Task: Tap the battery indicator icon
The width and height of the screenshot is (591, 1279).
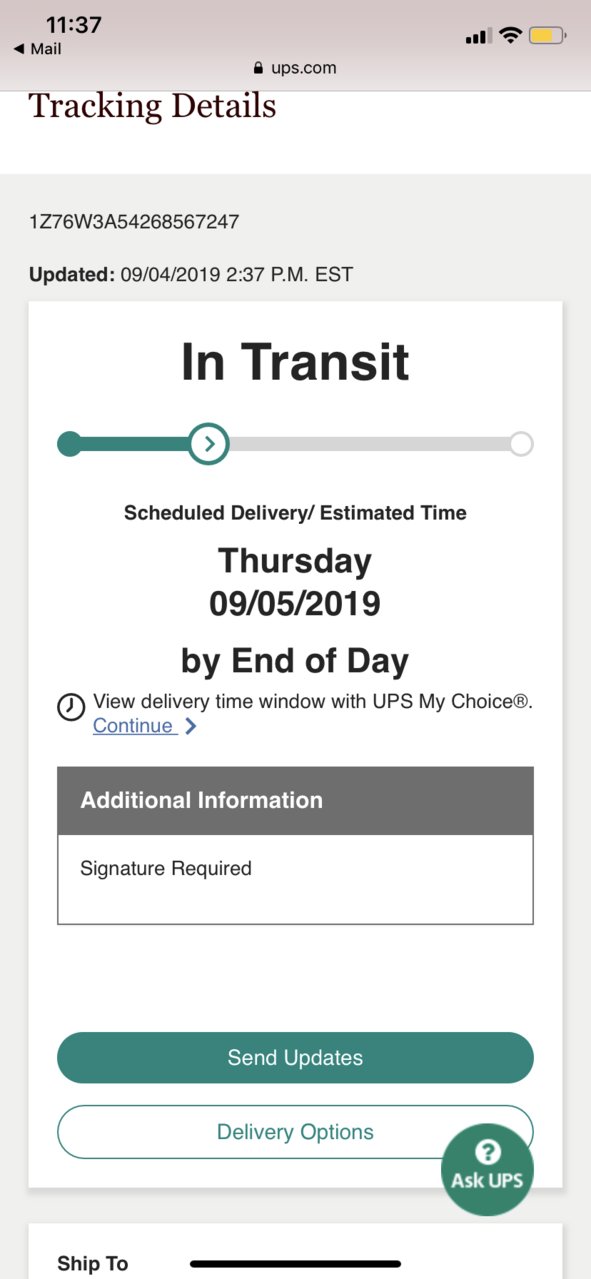Action: pyautogui.click(x=548, y=36)
